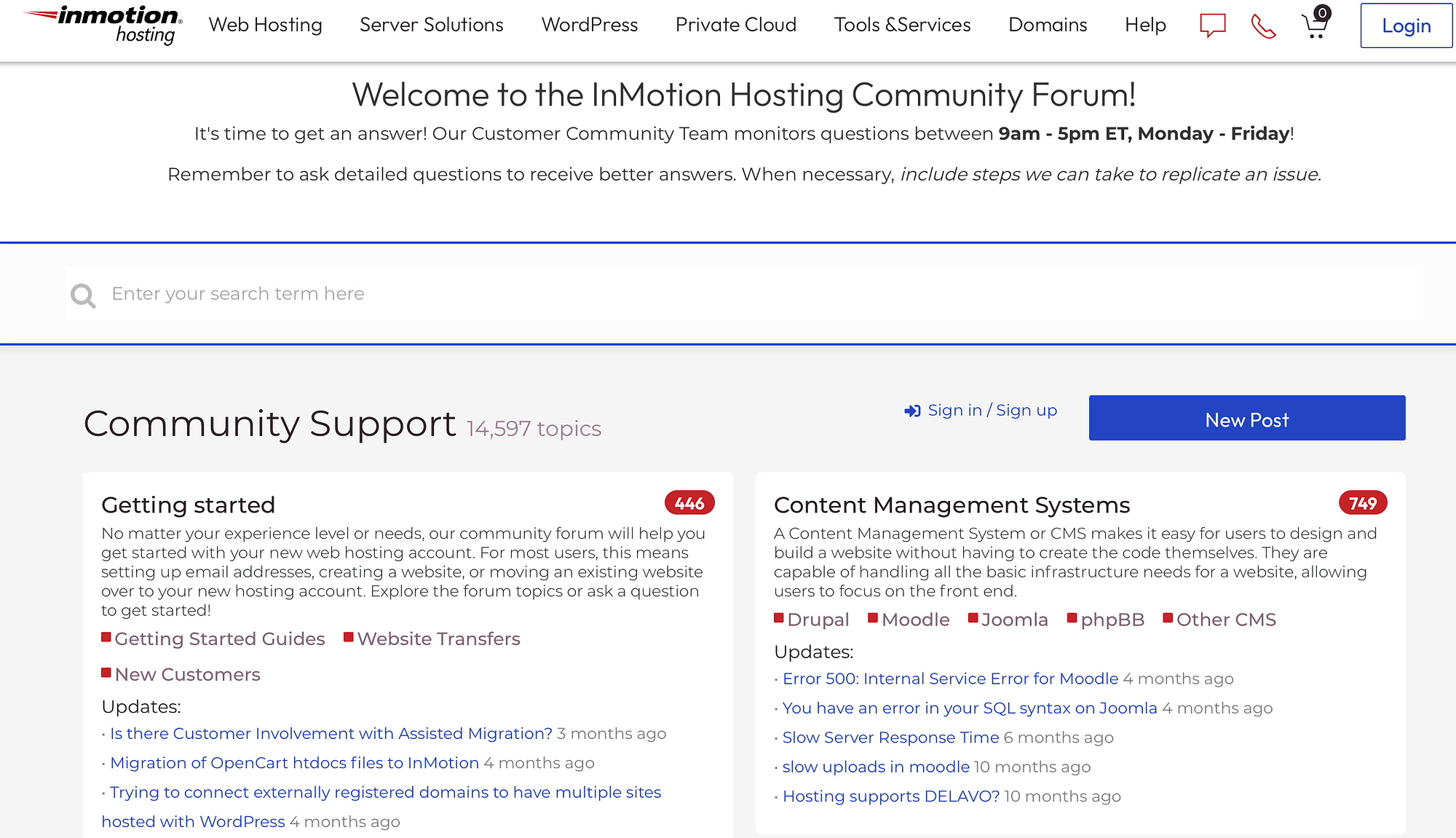This screenshot has width=1456, height=838.
Task: Click the shopping cart icon
Action: pos(1314,25)
